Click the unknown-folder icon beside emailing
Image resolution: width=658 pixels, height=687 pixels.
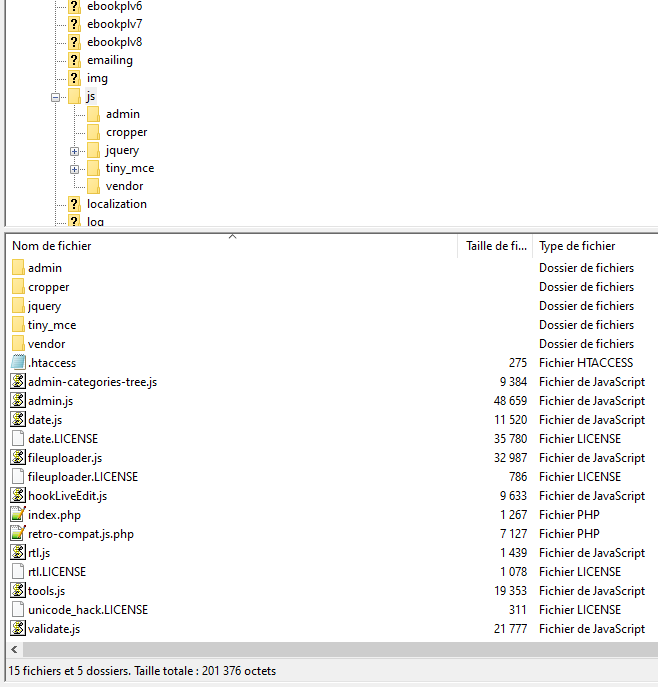tap(74, 60)
